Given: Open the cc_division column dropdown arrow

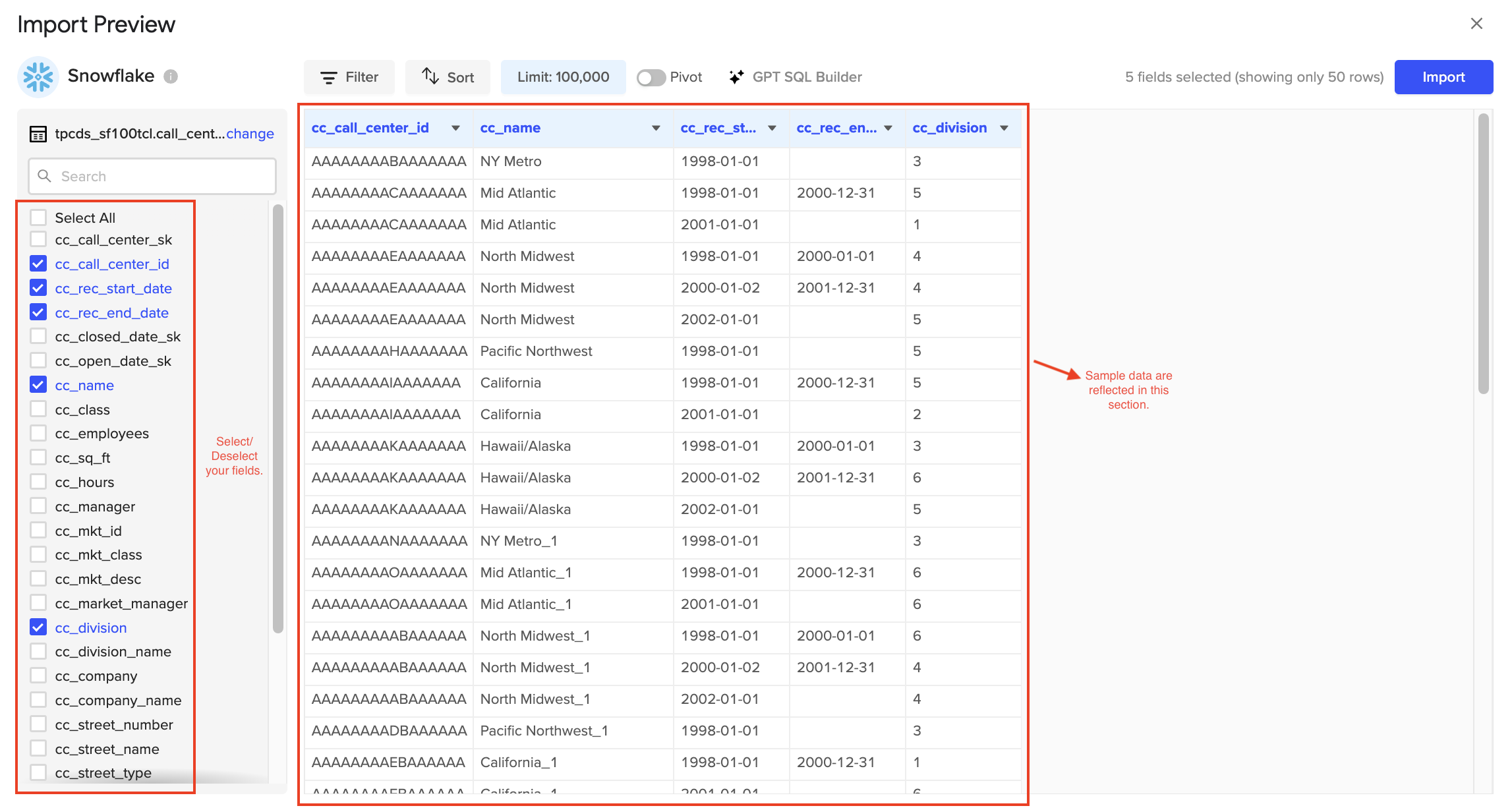Looking at the screenshot, I should (1004, 129).
